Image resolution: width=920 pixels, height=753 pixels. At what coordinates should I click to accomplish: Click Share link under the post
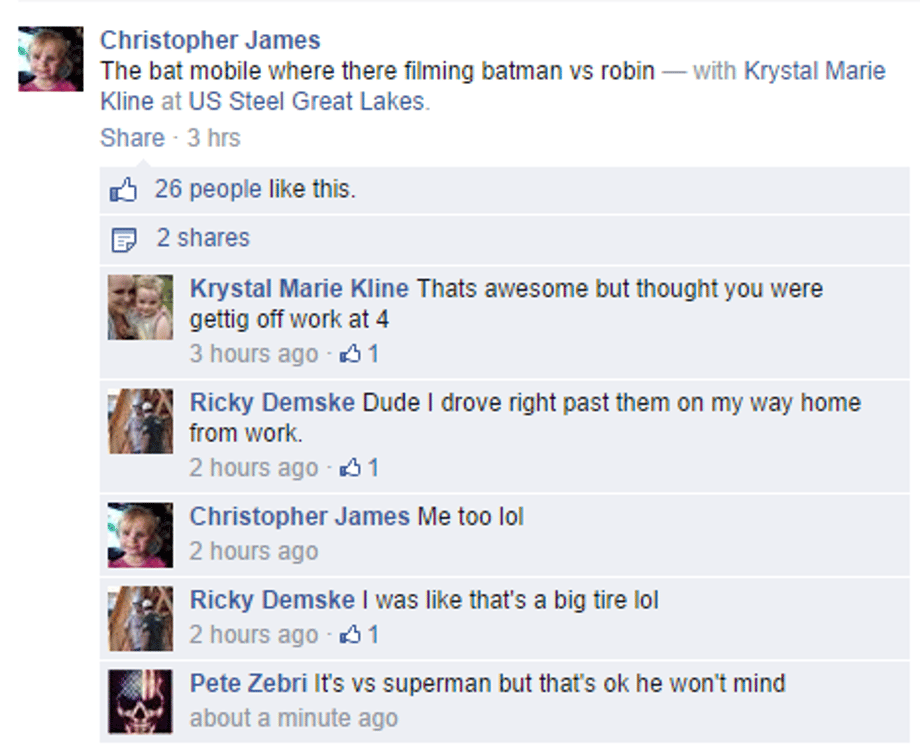(132, 138)
